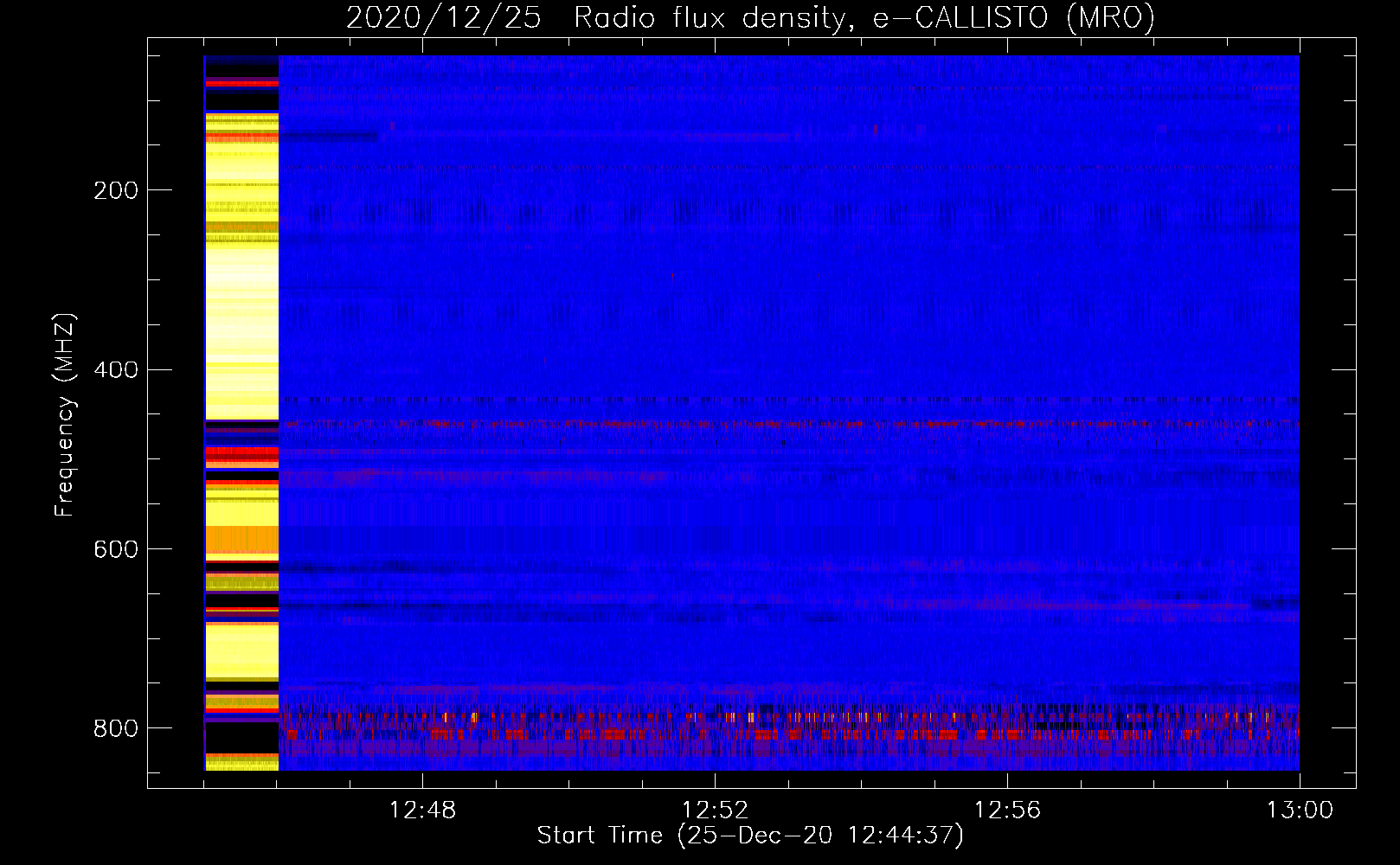Image resolution: width=1400 pixels, height=865 pixels.
Task: Click the 200 frequency tick label
Action: tap(115, 190)
